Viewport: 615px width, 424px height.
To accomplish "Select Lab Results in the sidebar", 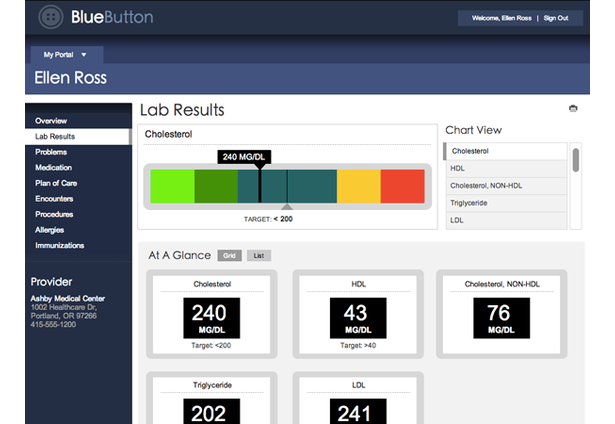I will pyautogui.click(x=78, y=136).
